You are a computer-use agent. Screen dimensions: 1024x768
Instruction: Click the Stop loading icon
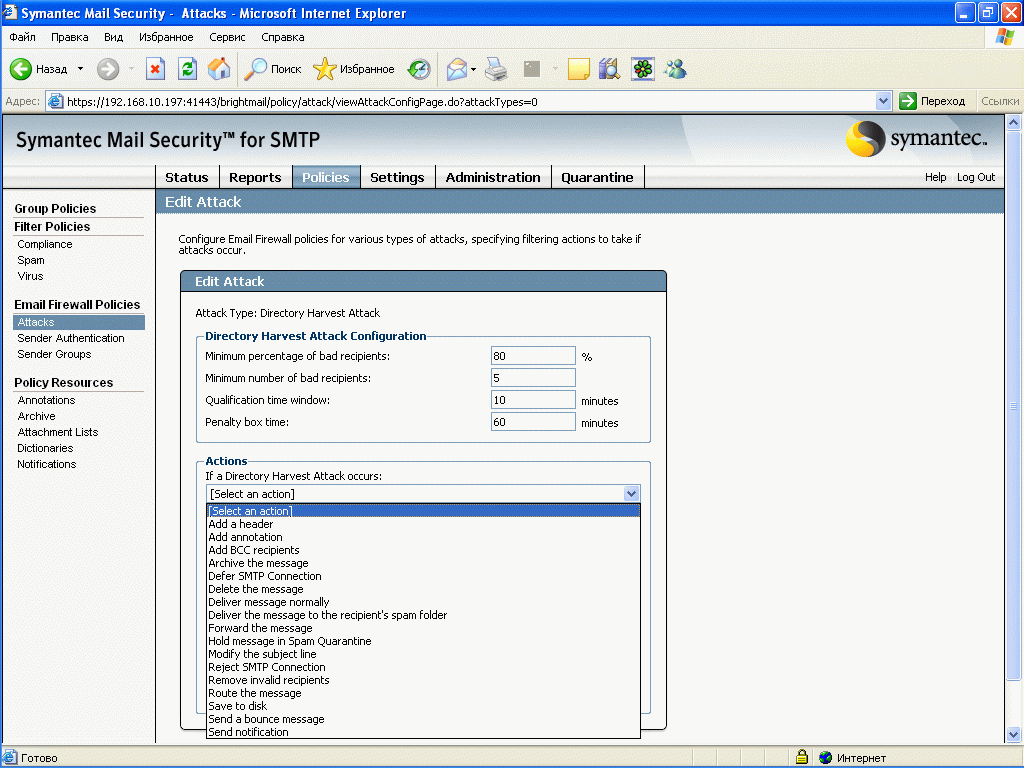[155, 69]
